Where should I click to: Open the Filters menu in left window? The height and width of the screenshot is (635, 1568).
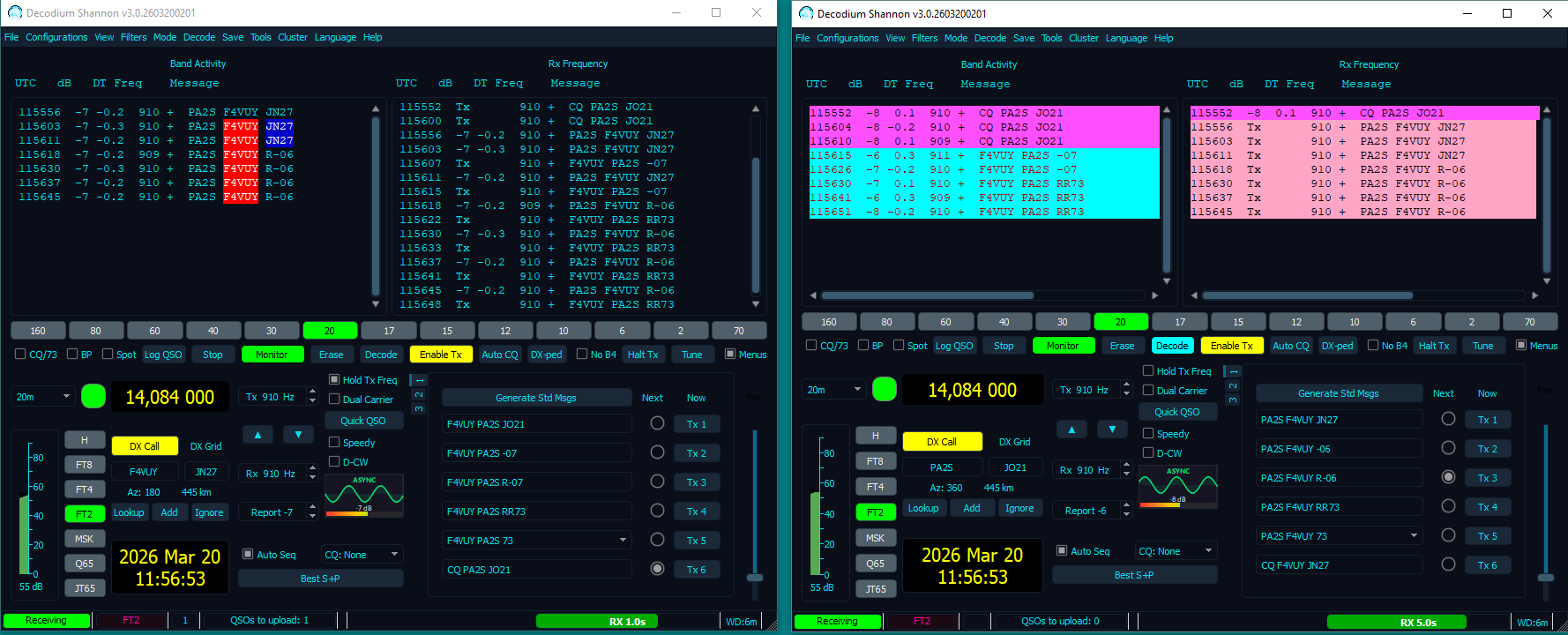(x=133, y=37)
